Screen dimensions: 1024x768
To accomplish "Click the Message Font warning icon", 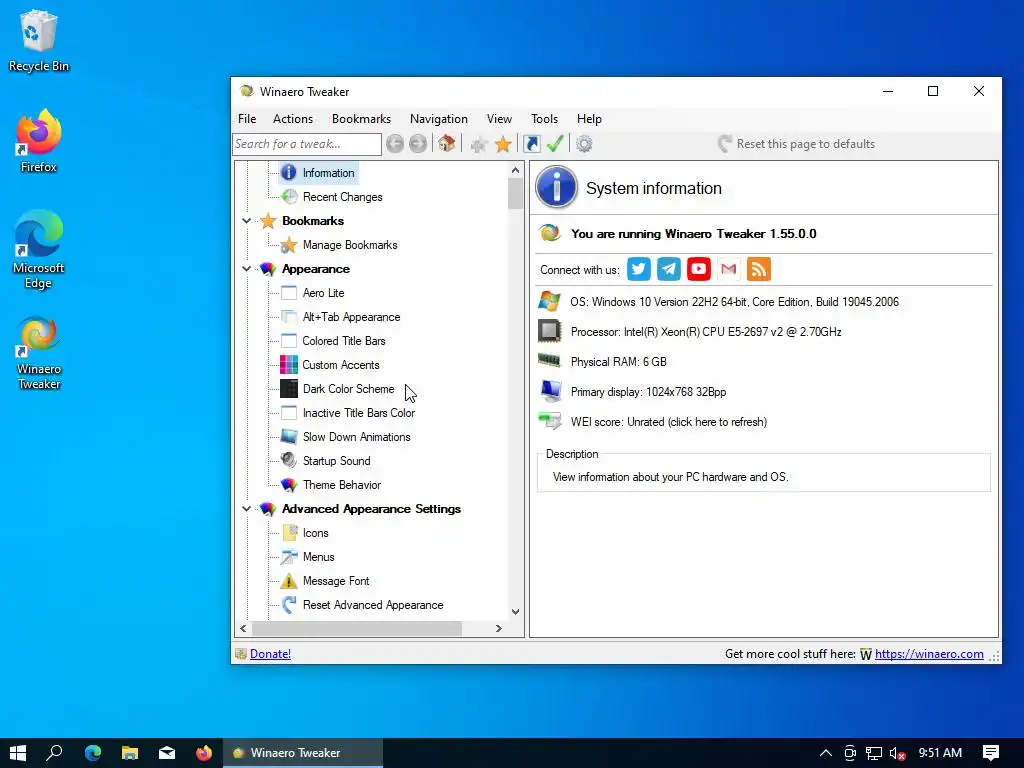I will click(289, 581).
